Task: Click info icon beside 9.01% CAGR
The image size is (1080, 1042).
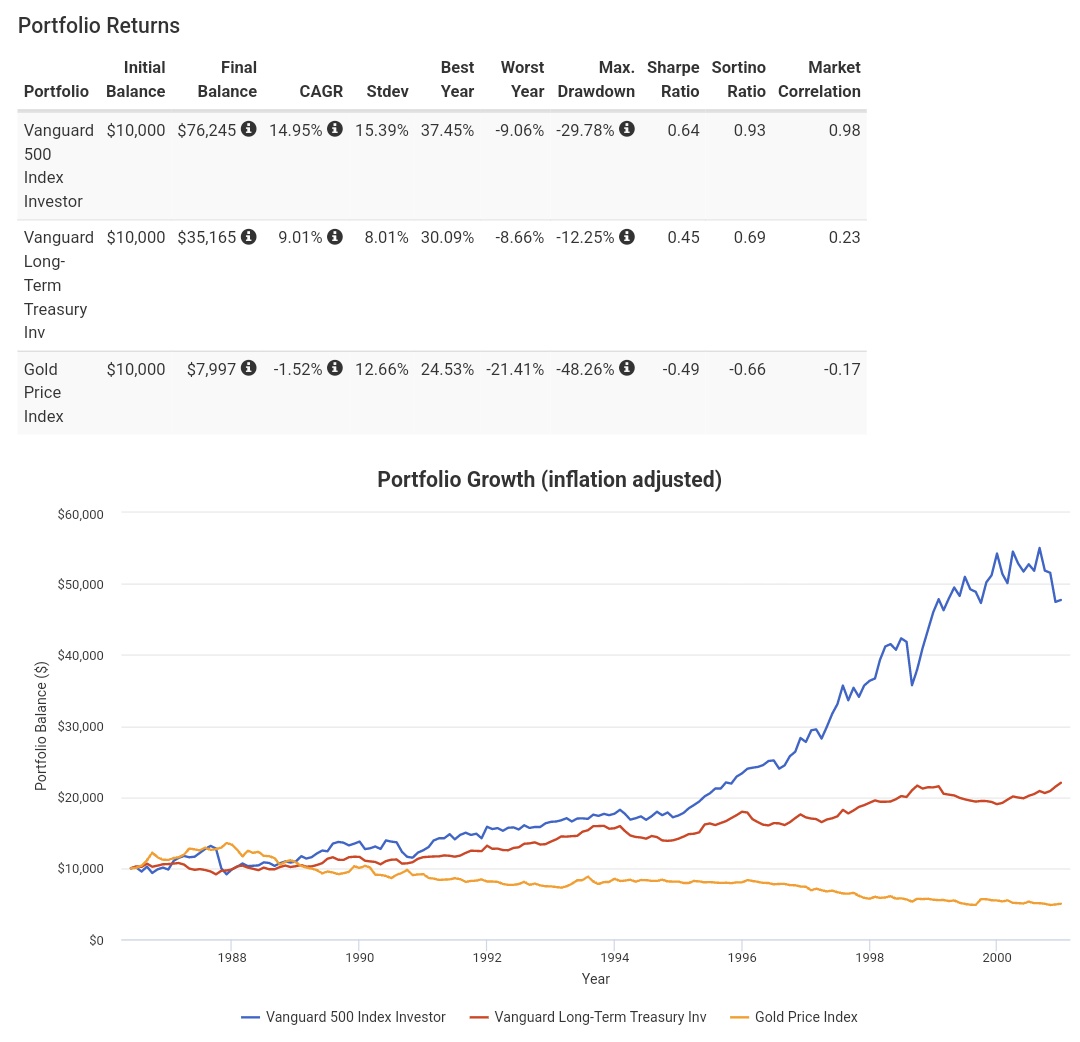Action: pos(335,237)
